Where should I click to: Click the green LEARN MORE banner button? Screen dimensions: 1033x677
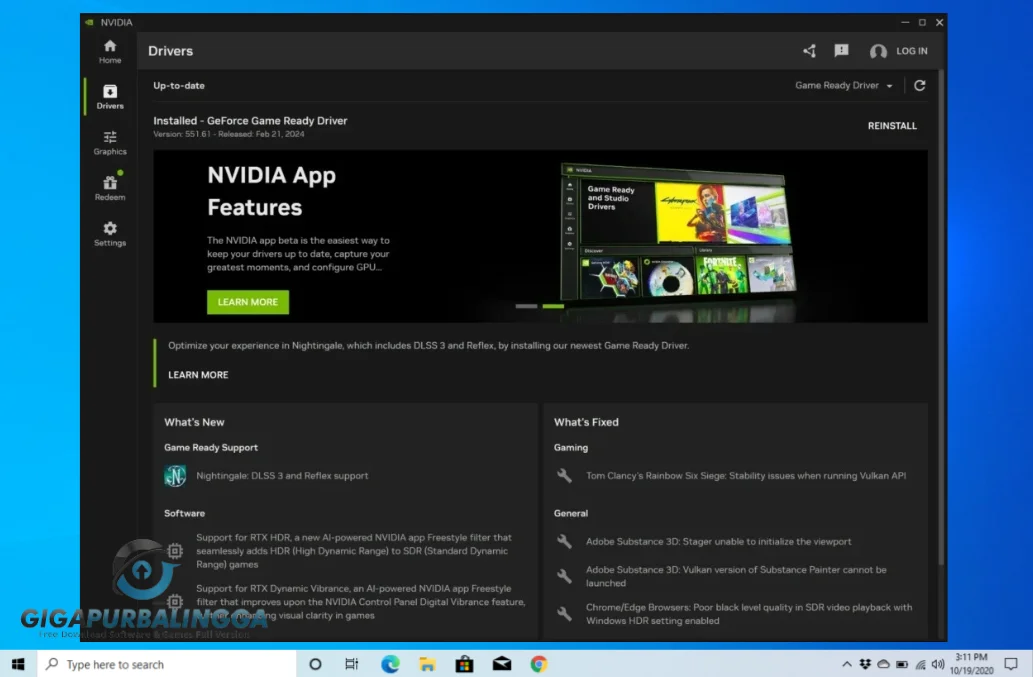(248, 302)
